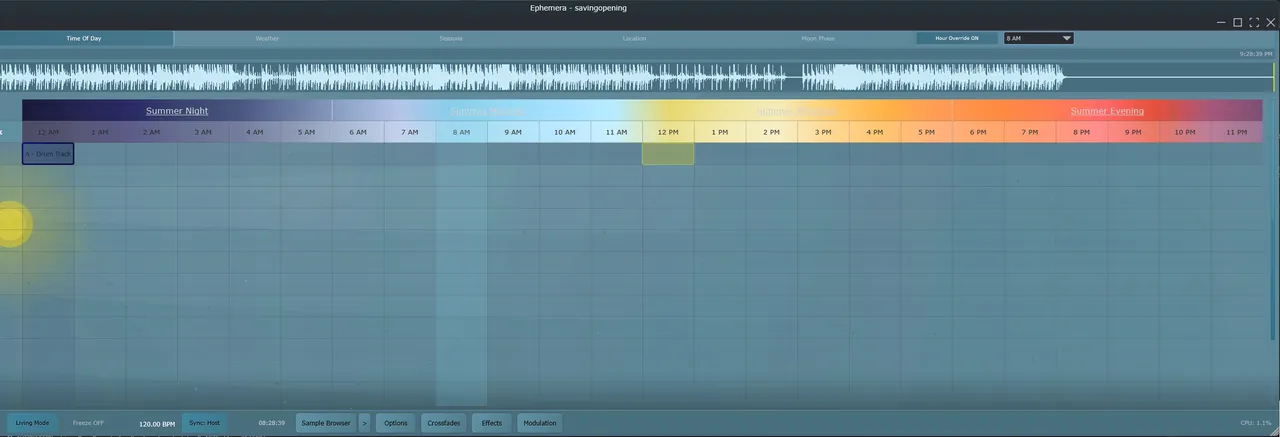Open the Effects panel
The width and height of the screenshot is (1280, 437).
coord(492,423)
